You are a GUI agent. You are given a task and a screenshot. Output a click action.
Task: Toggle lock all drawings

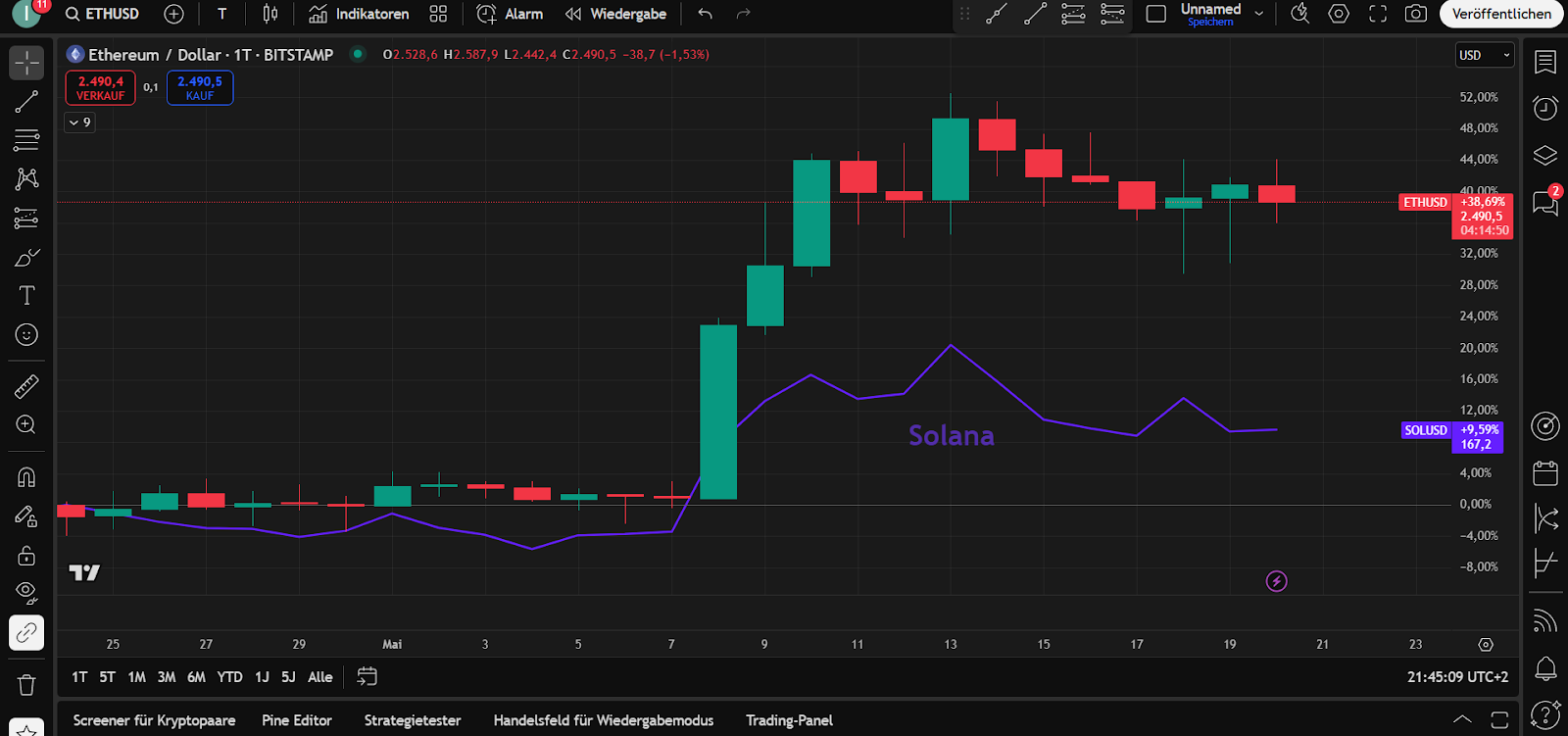(26, 556)
